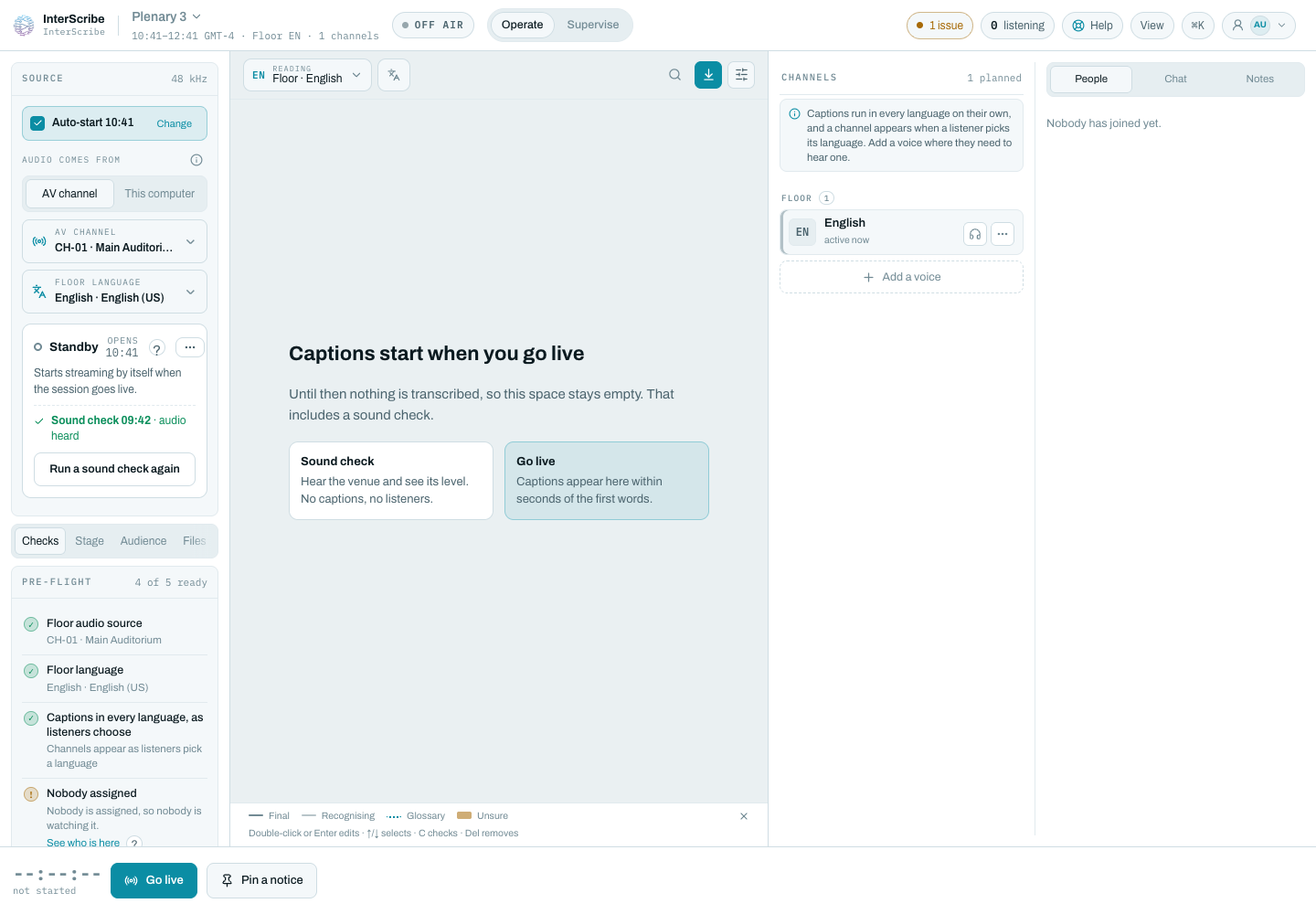The image size is (1316, 914).
Task: Switch to Supervise mode
Action: click(593, 25)
